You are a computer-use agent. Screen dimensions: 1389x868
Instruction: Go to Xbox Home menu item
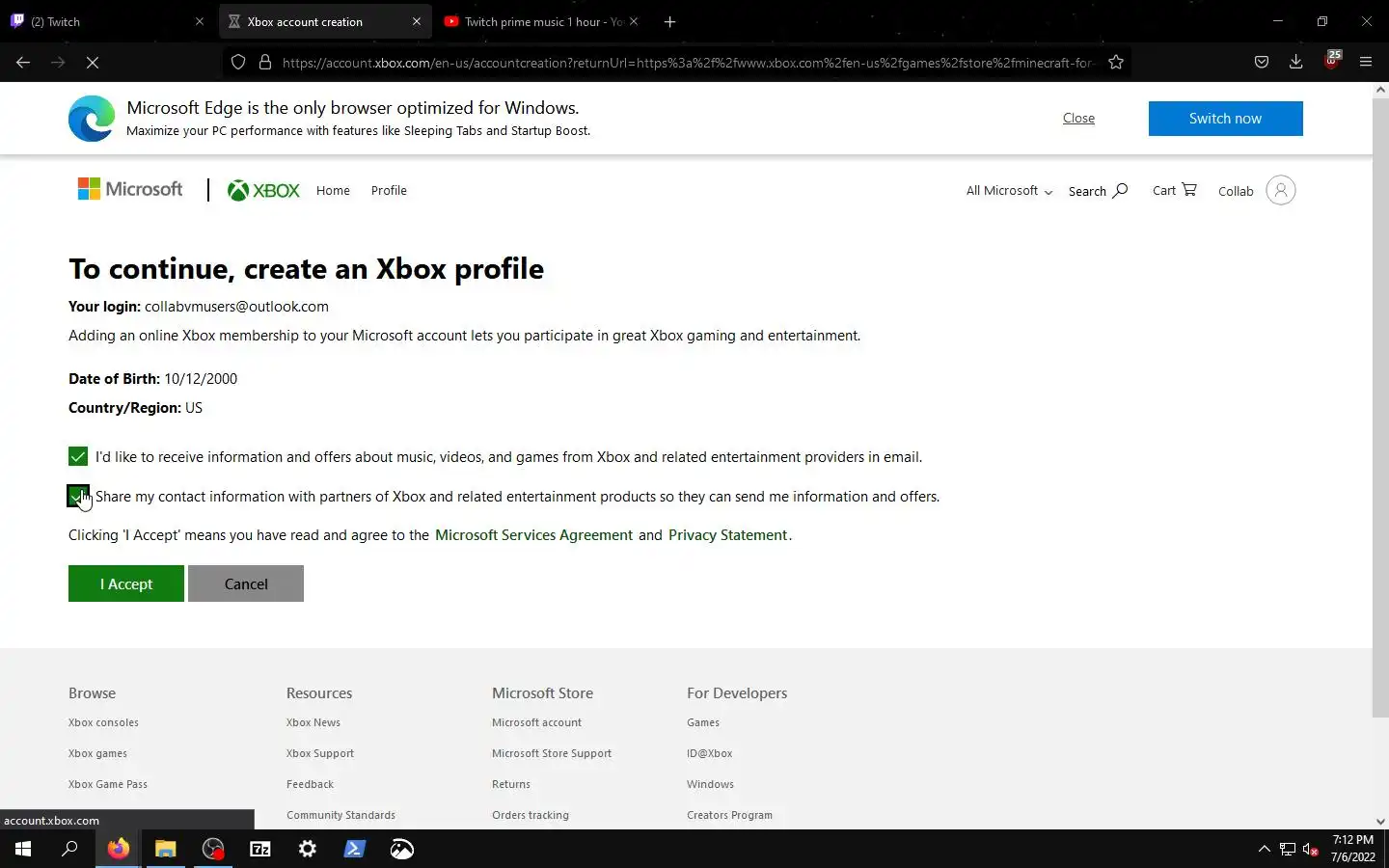[x=333, y=191]
